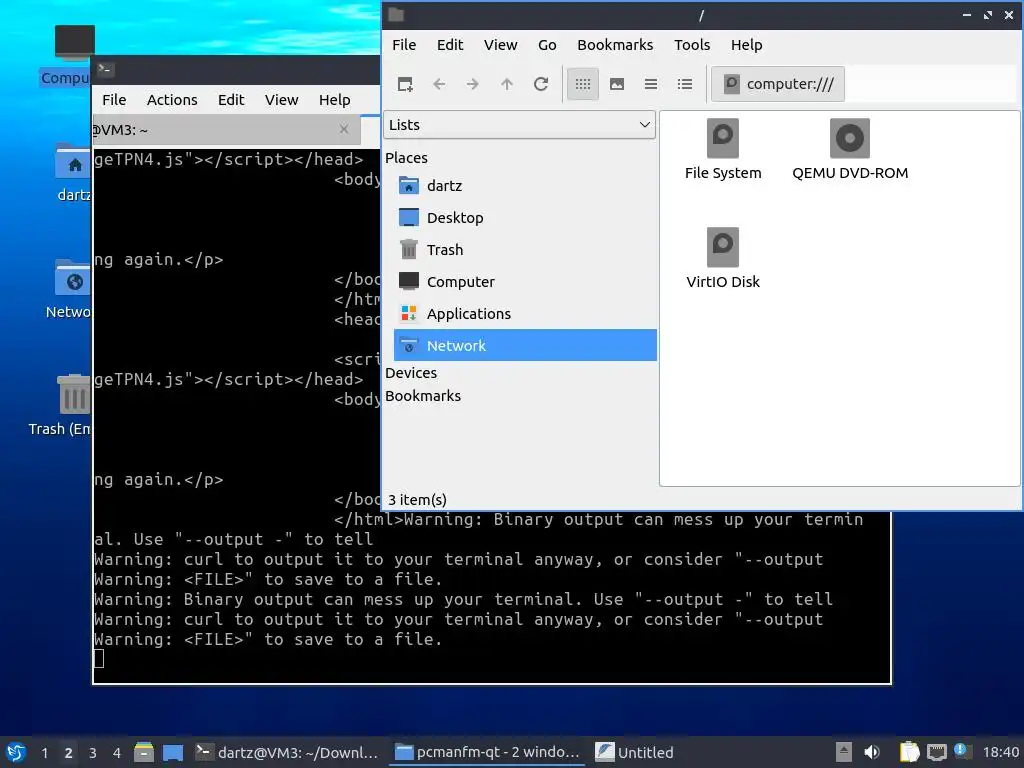This screenshot has width=1024, height=768.
Task: Open the terminal View menu
Action: click(281, 100)
